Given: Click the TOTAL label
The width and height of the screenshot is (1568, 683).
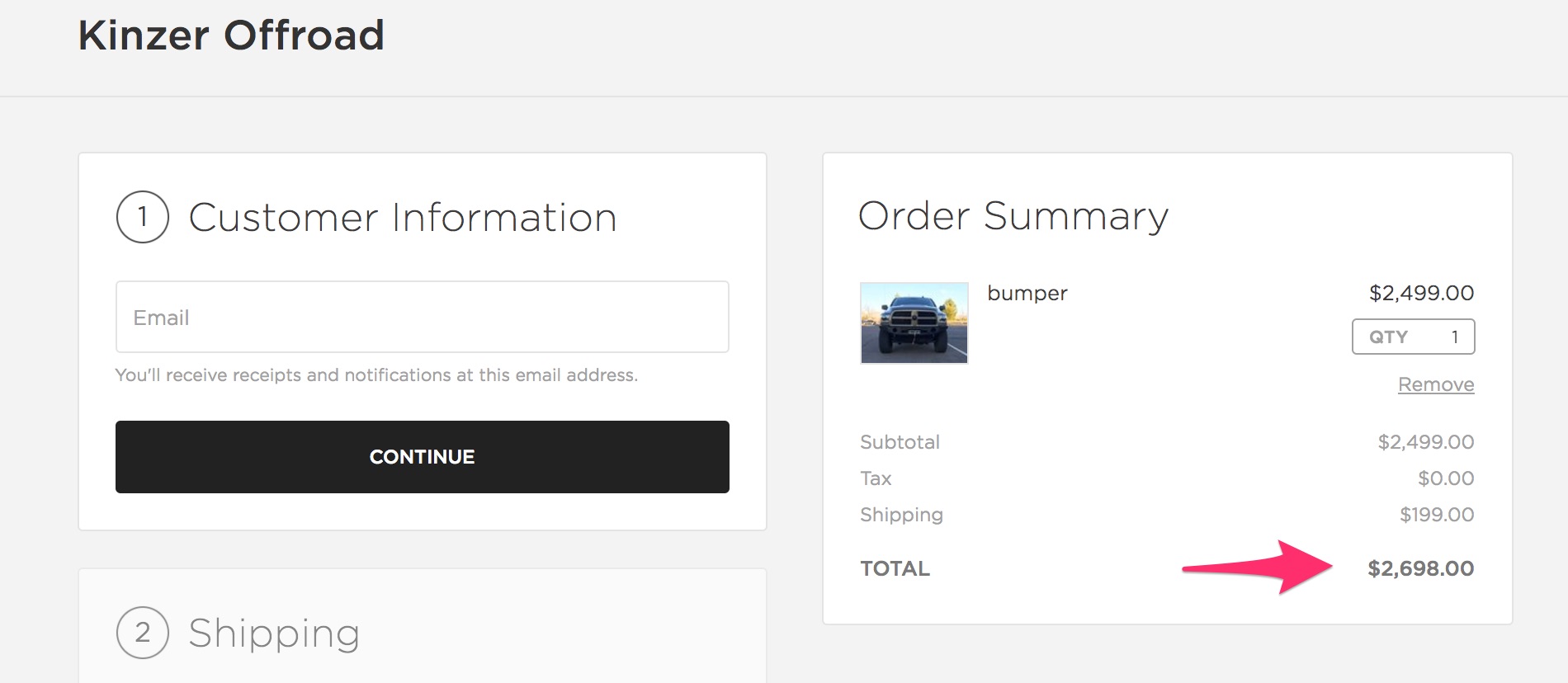Looking at the screenshot, I should 895,568.
